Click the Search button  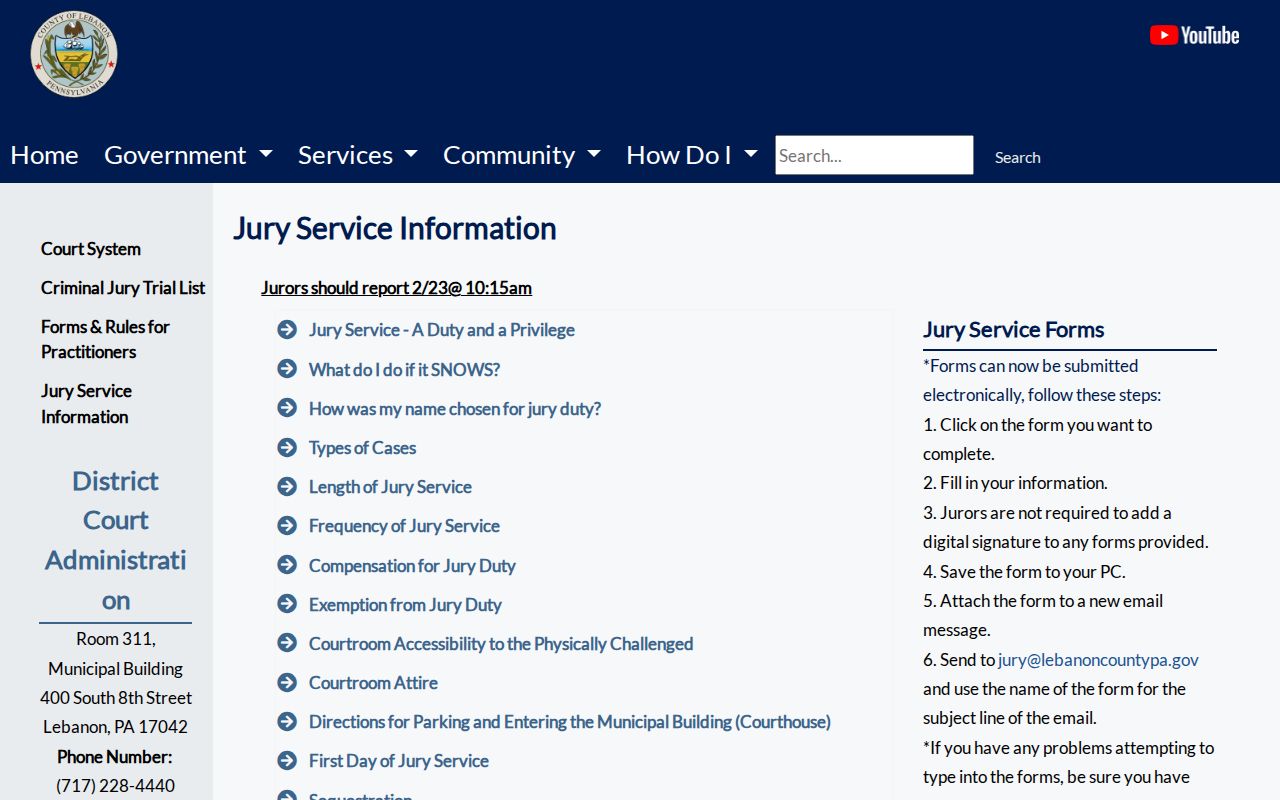click(1018, 157)
